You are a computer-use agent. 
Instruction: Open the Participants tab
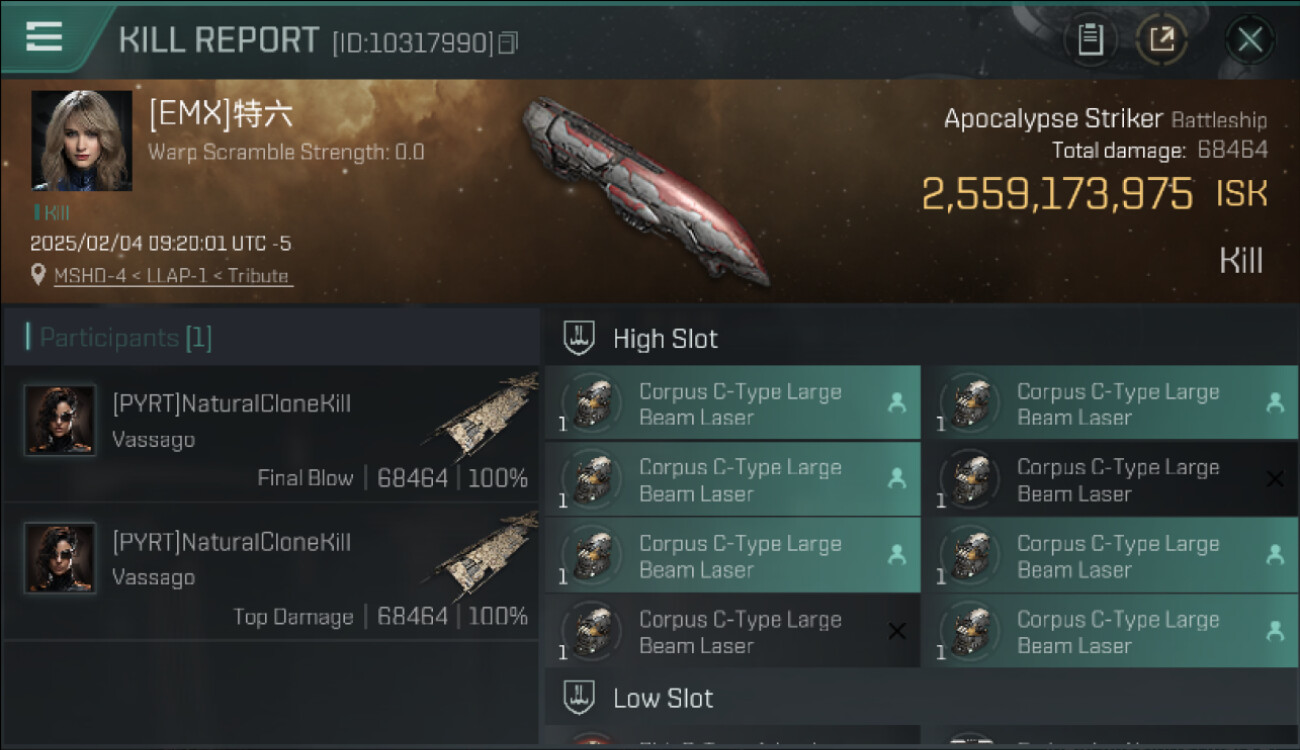(125, 338)
